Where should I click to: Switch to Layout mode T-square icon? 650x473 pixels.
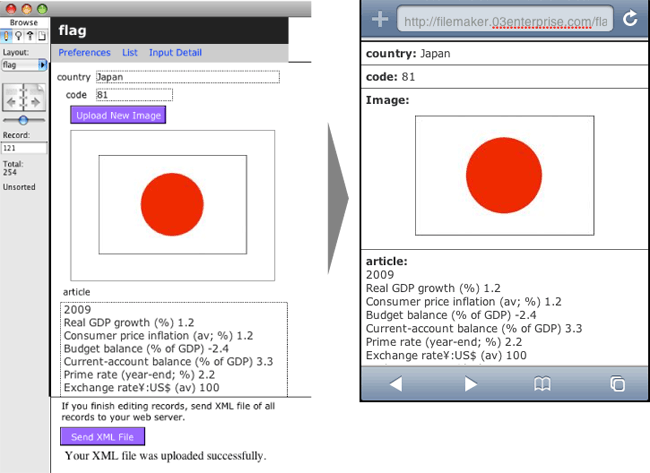point(30,36)
